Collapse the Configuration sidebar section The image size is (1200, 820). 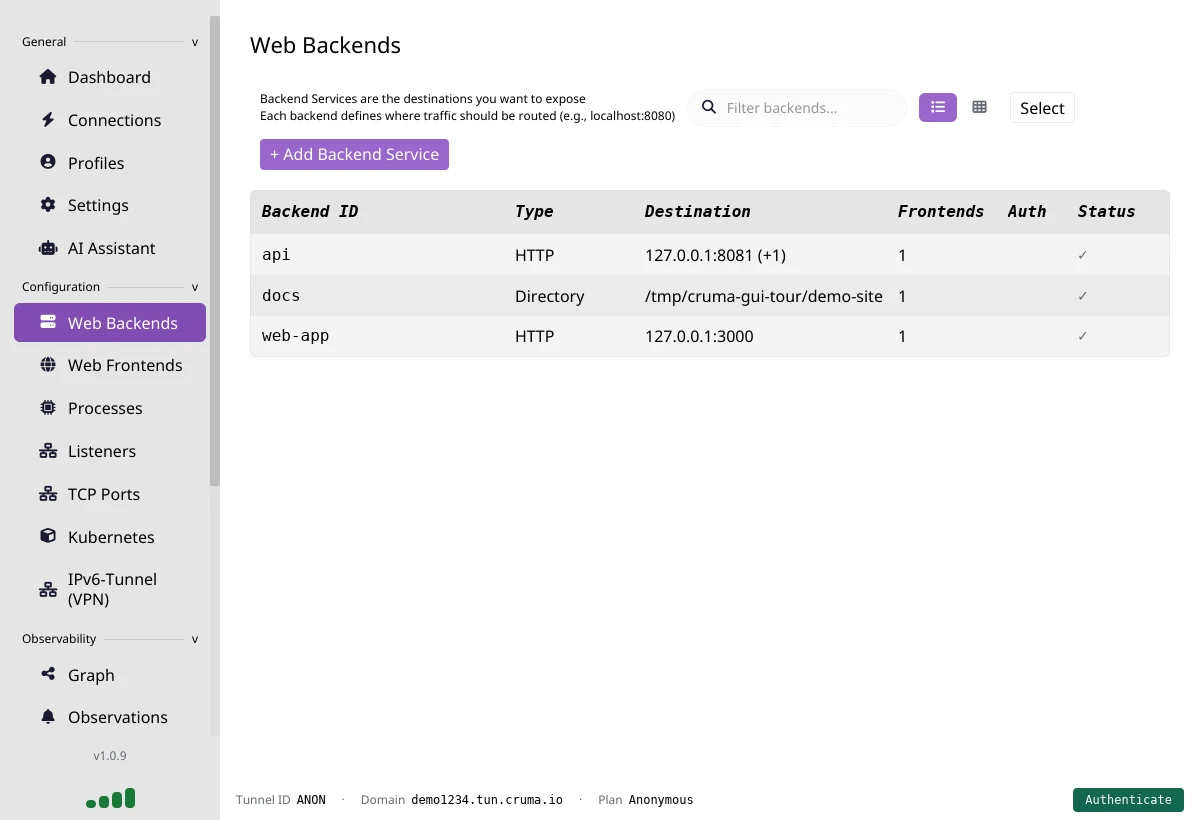[195, 287]
